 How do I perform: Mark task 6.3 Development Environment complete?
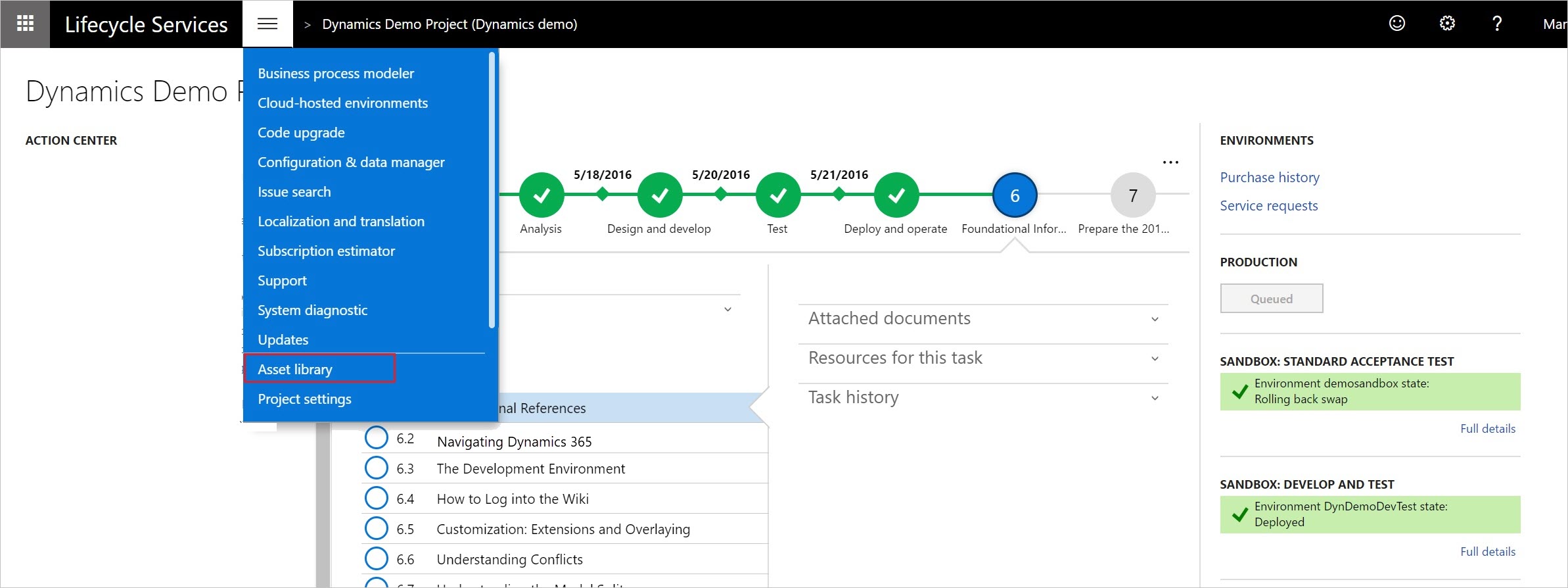click(376, 468)
